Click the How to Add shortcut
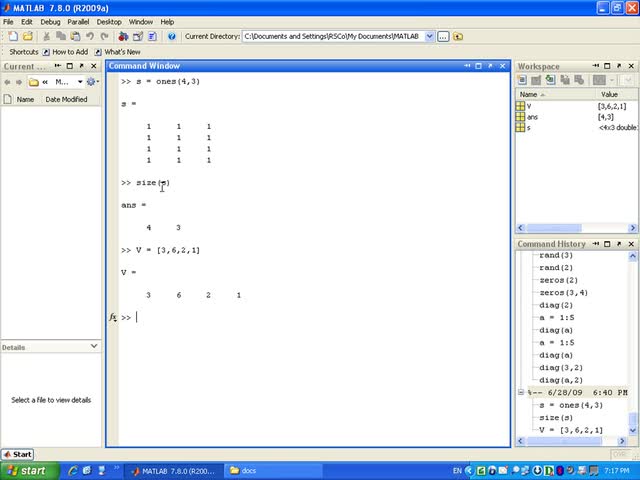Screen dimensions: 640x480 pos(65,52)
